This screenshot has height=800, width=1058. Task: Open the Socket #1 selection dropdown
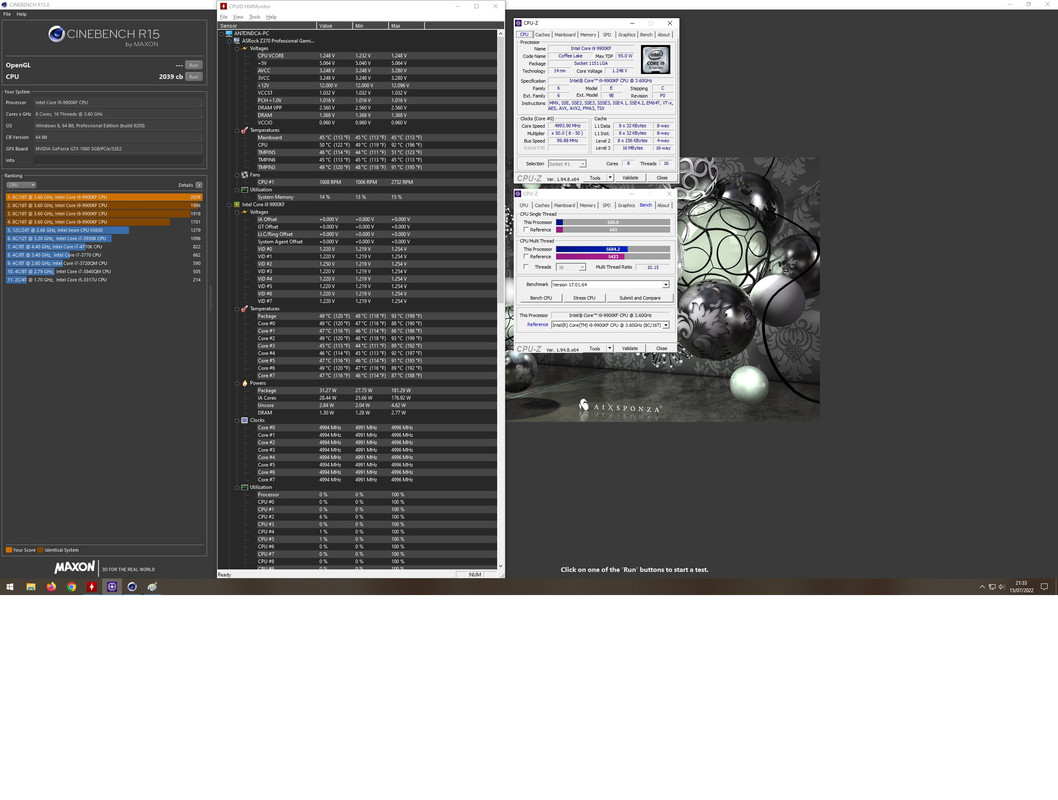(567, 164)
